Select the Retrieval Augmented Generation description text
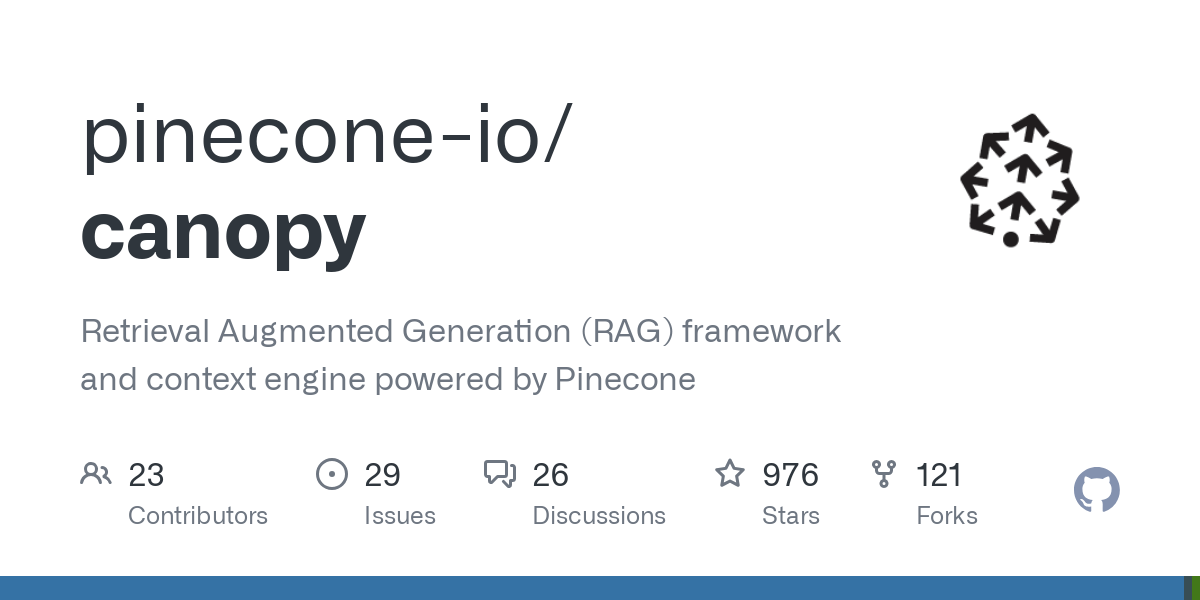This screenshot has width=1200, height=600. point(460,355)
